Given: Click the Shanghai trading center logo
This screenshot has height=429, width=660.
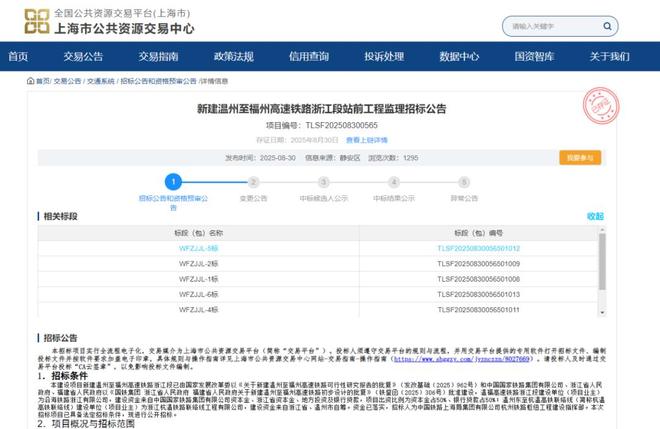Looking at the screenshot, I should [x=36, y=20].
